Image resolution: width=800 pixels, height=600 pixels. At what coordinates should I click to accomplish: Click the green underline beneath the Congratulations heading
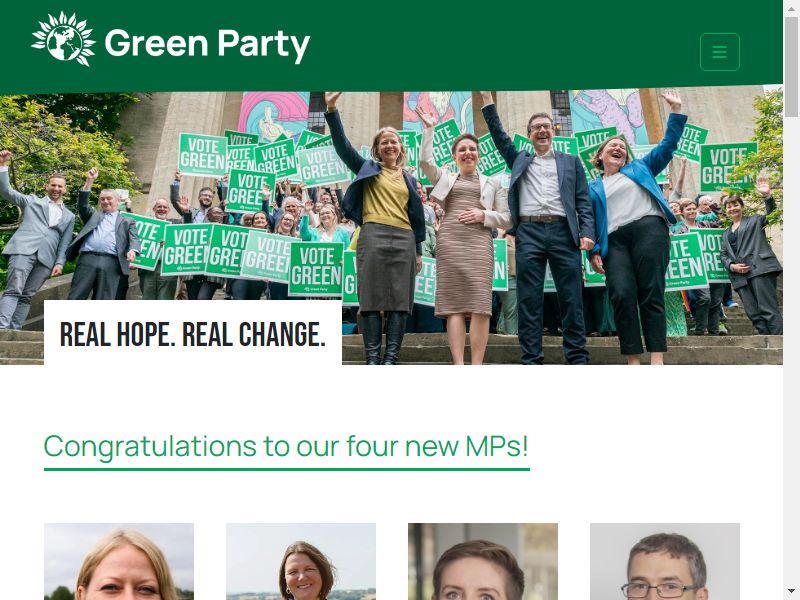click(287, 469)
